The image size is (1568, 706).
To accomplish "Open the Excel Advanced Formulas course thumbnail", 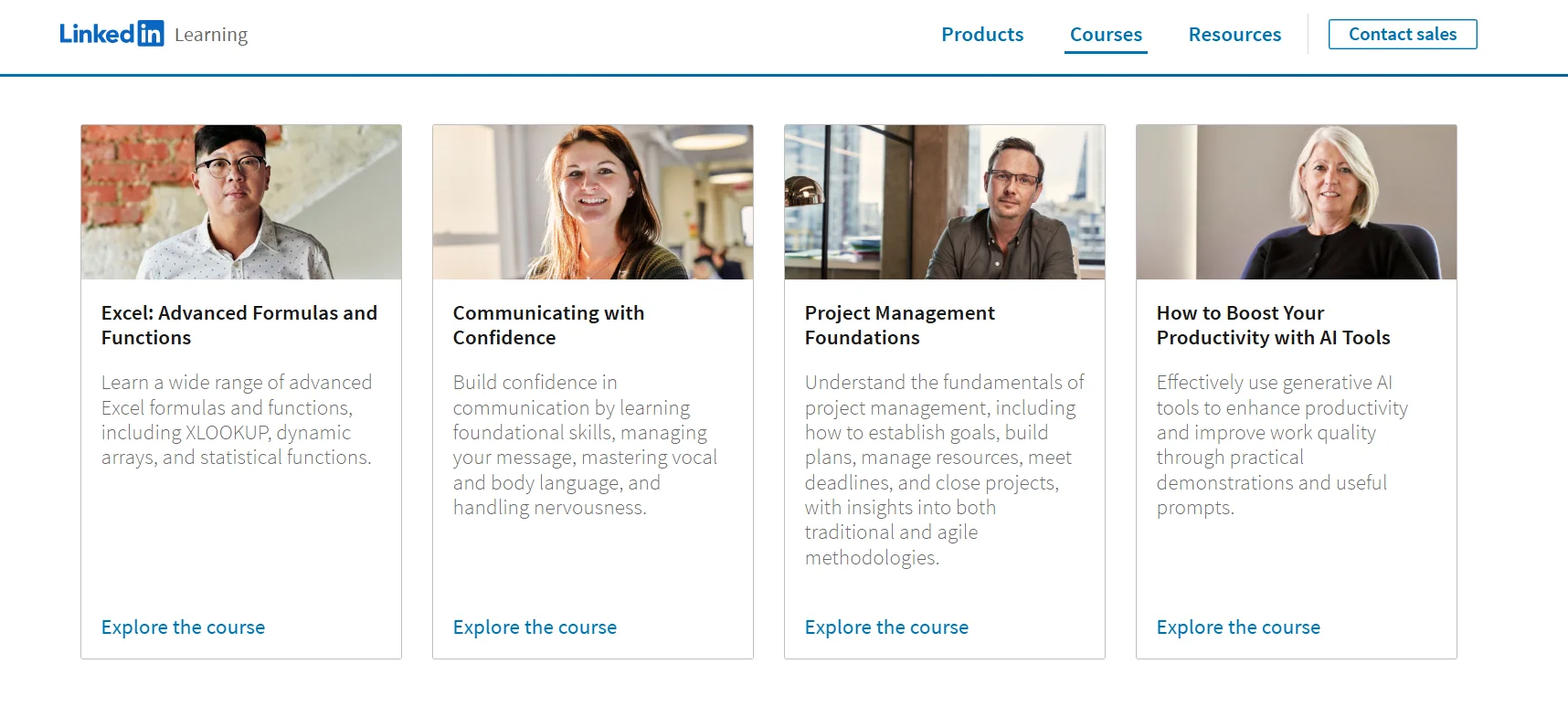I will [x=241, y=202].
